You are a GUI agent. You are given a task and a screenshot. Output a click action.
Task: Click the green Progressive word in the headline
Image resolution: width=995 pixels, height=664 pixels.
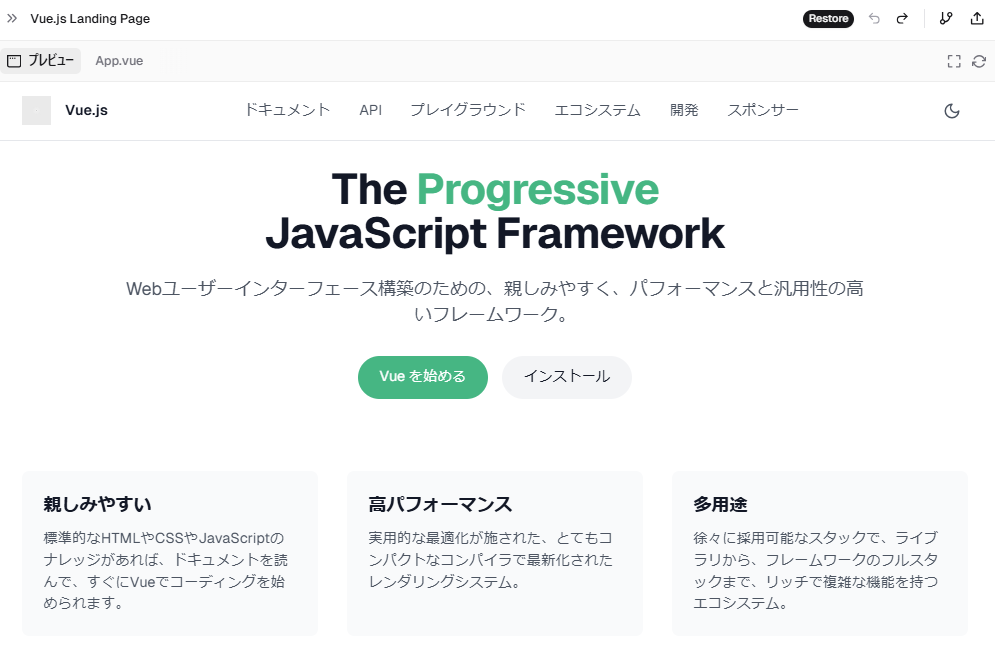tap(537, 190)
